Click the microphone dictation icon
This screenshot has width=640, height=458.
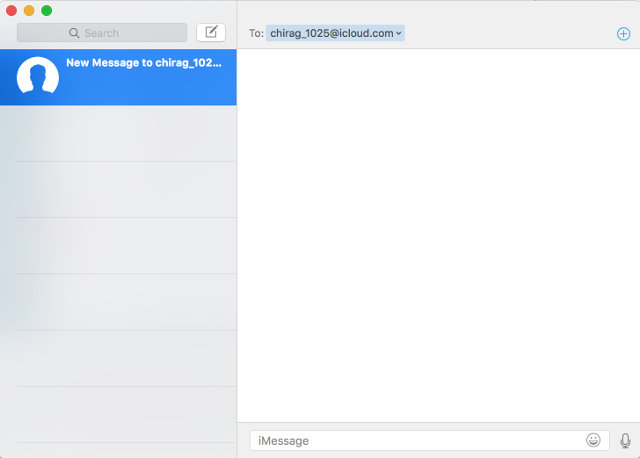point(625,440)
